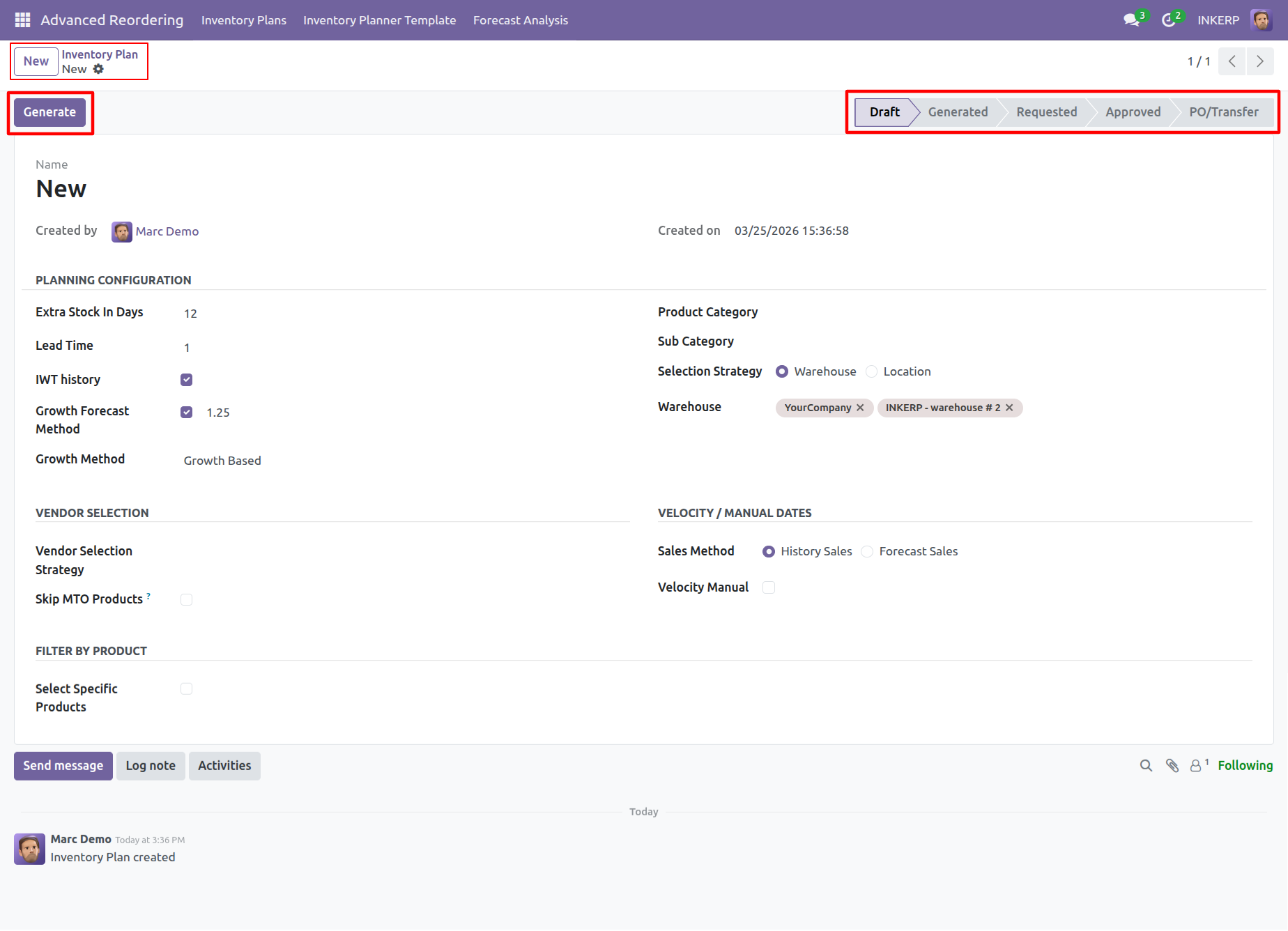Click the paperclip attachments icon
The height and width of the screenshot is (931, 1288).
point(1172,766)
